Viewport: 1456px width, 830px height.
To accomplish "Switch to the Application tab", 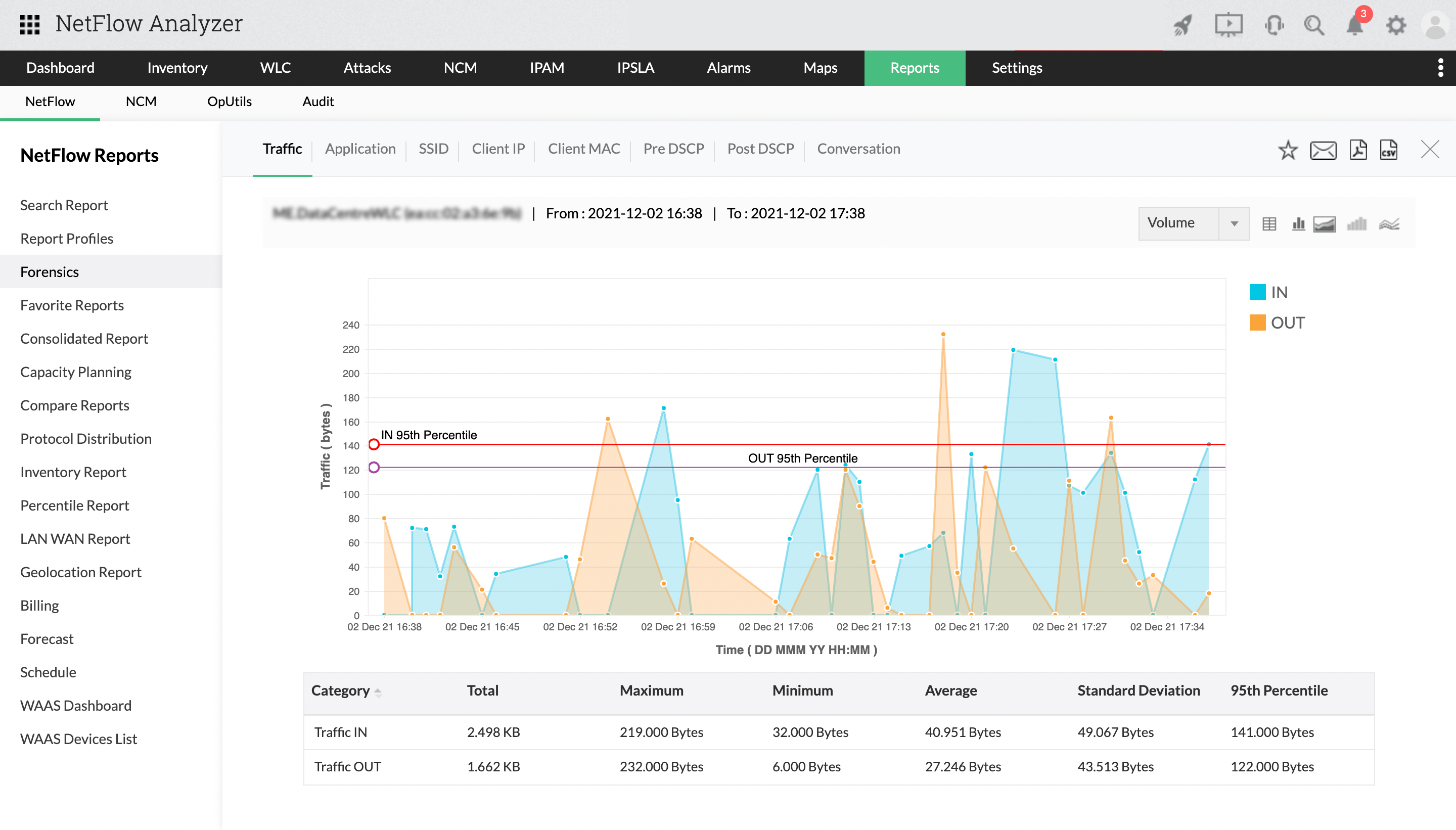I will coord(360,149).
